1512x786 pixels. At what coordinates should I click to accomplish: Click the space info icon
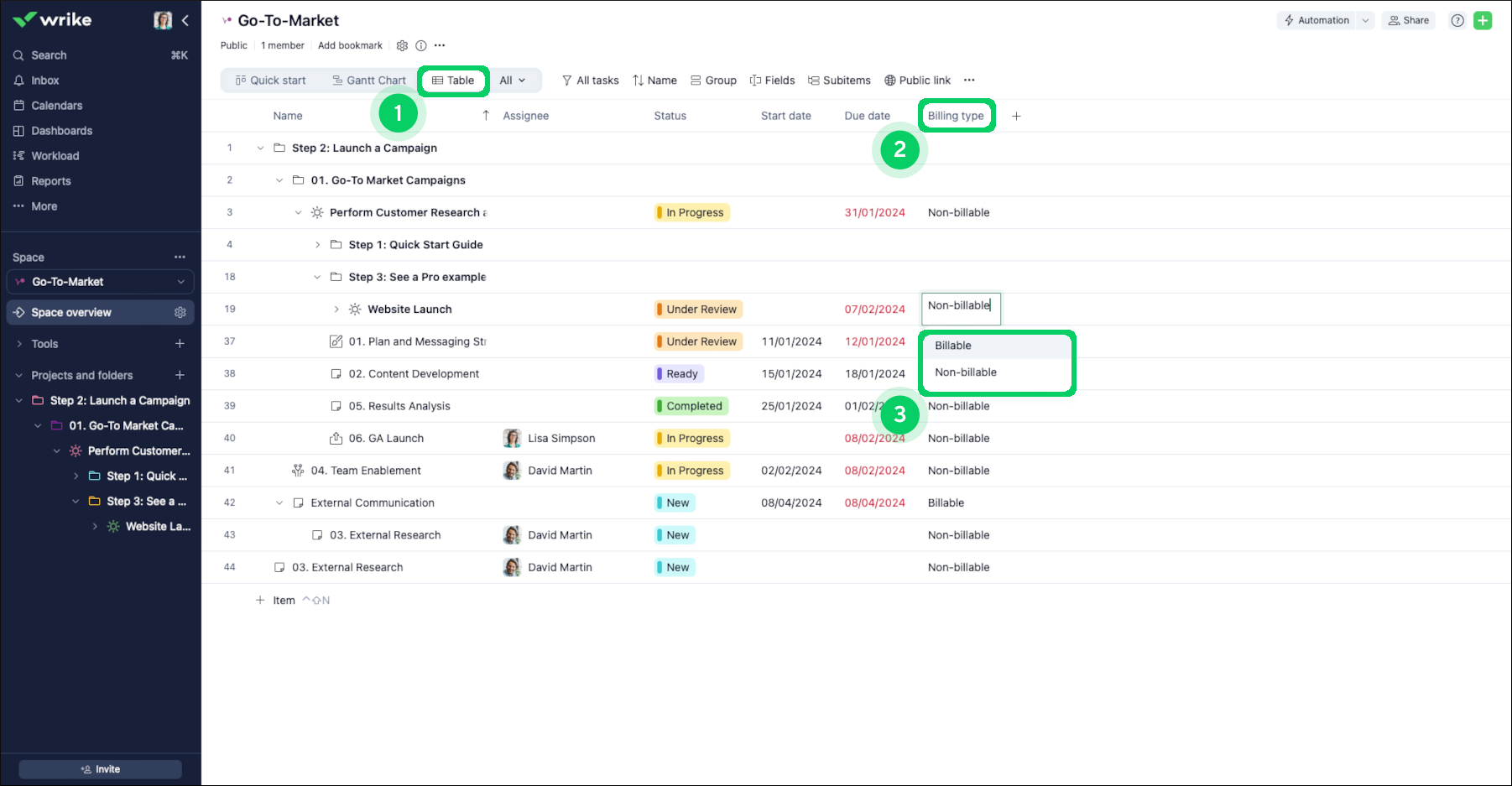tap(421, 45)
